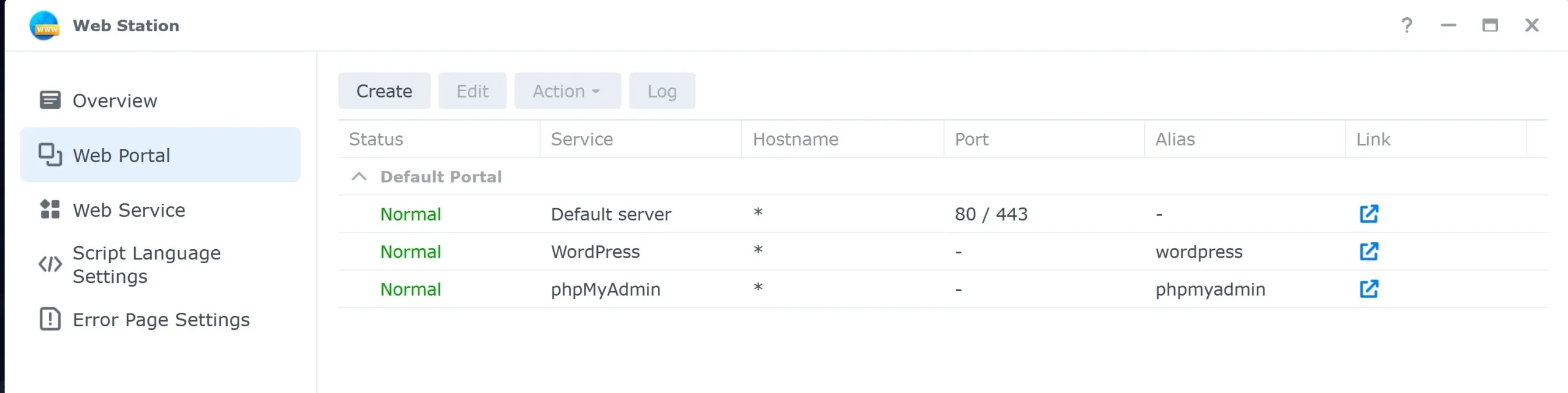Image resolution: width=1568 pixels, height=393 pixels.
Task: Switch to Error Page Settings
Action: [161, 319]
